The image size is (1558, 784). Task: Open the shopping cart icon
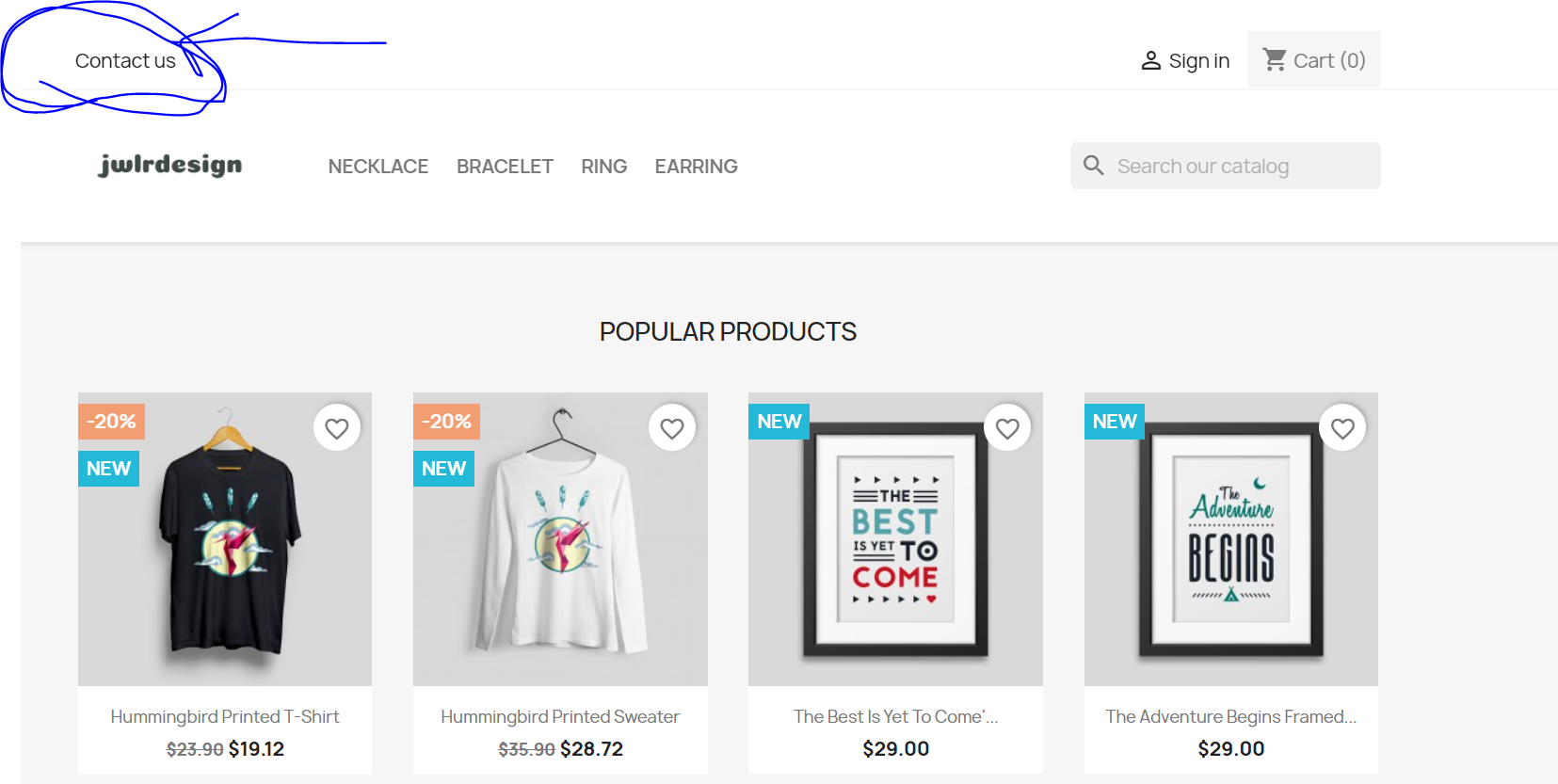click(1275, 59)
